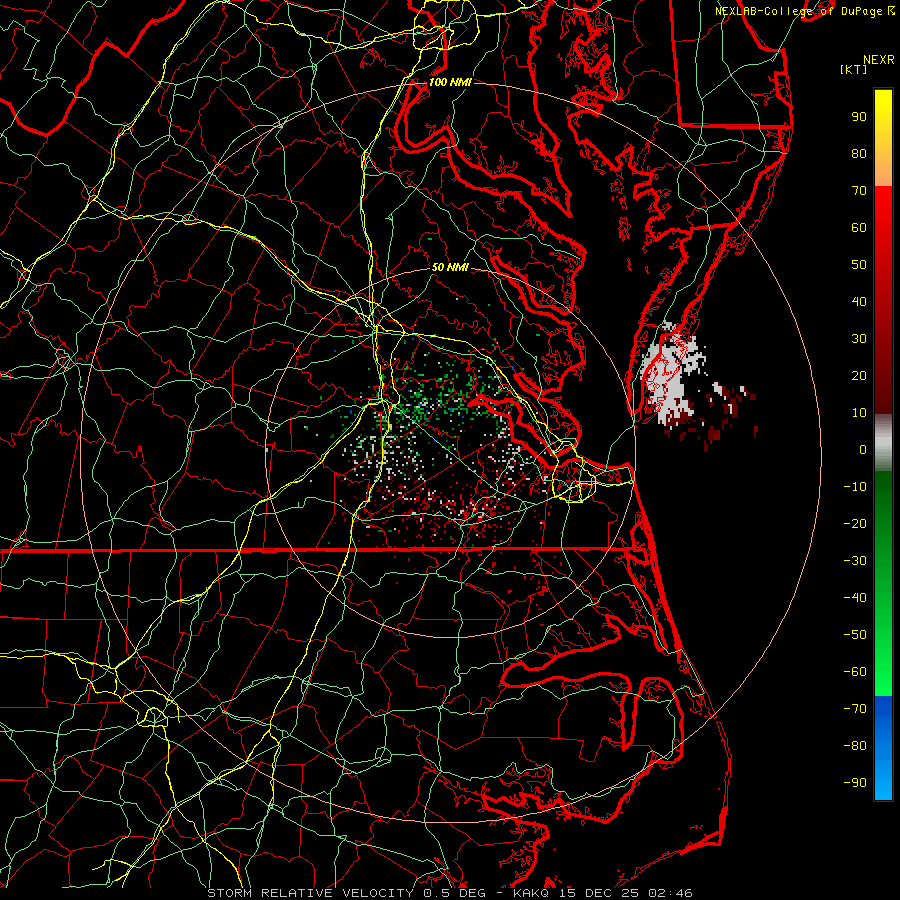The image size is (900, 900).
Task: Click the NEXR label above the color bar
Action: click(879, 60)
